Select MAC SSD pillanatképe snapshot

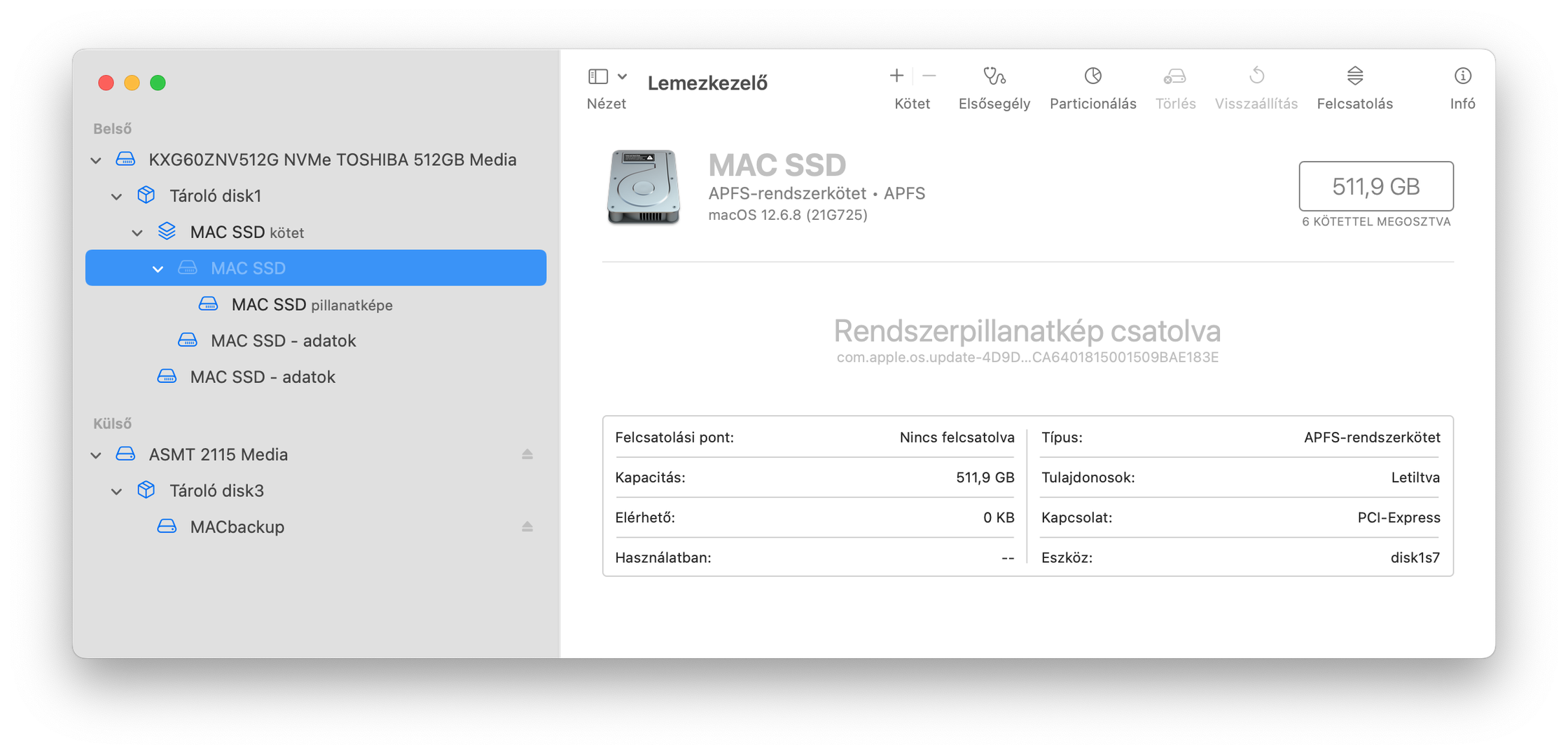pyautogui.click(x=316, y=305)
